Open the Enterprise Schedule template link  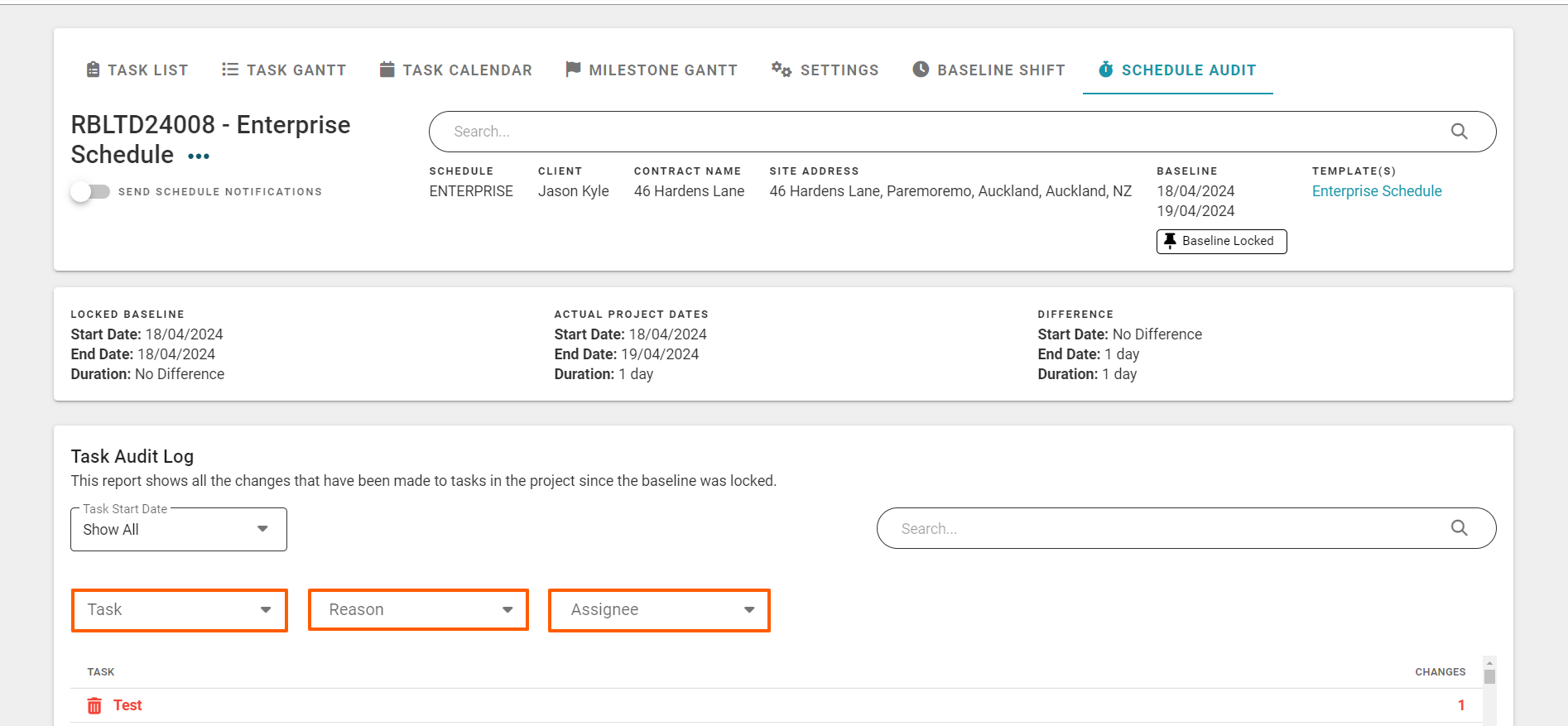click(x=1377, y=191)
